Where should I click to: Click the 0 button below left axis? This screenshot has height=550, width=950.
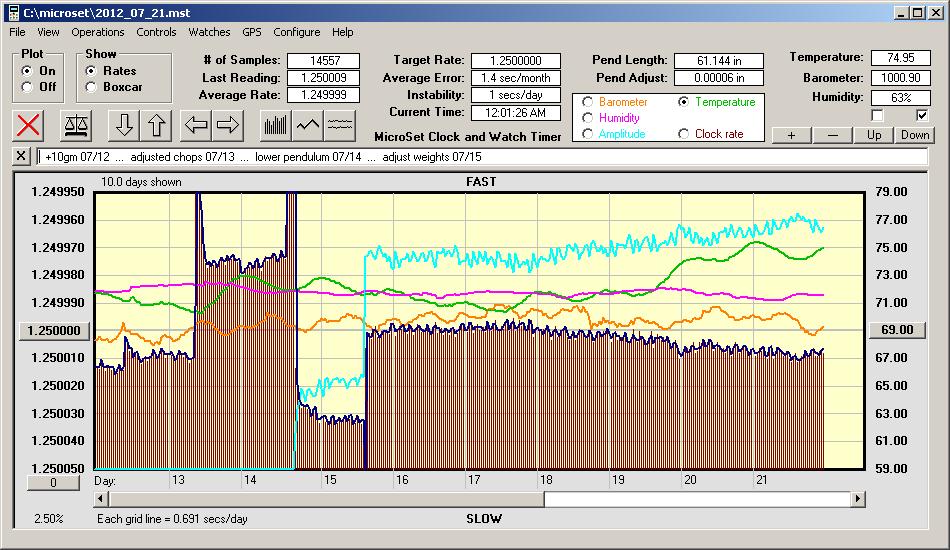pos(53,483)
